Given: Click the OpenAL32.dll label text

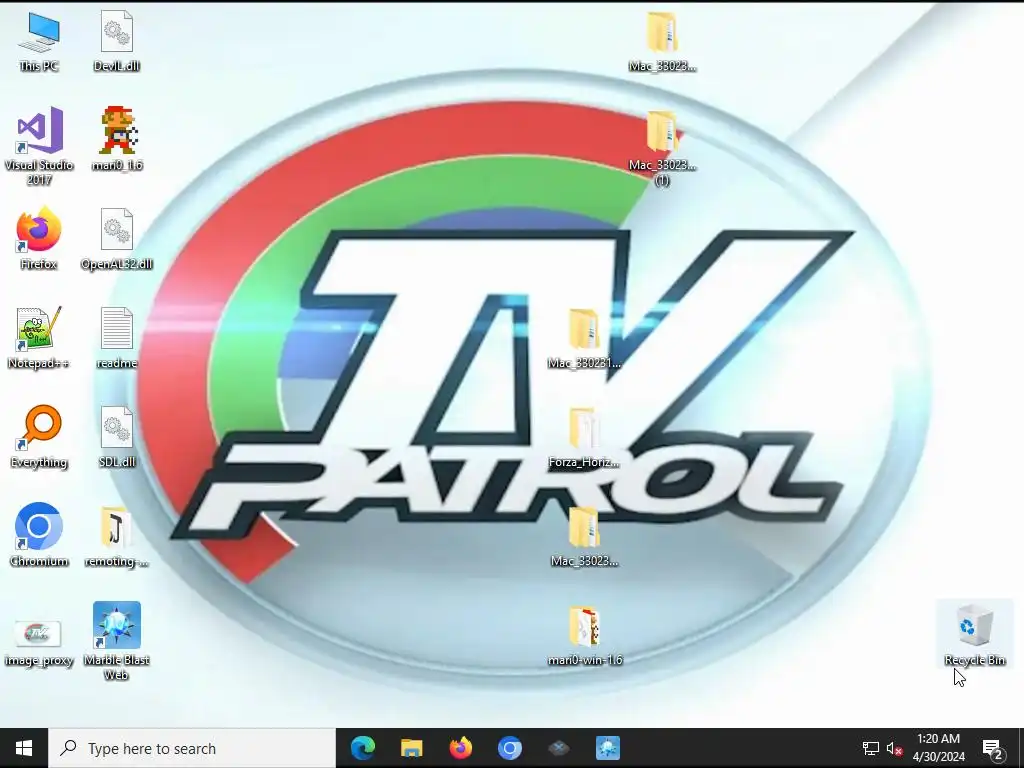Looking at the screenshot, I should 116,264.
